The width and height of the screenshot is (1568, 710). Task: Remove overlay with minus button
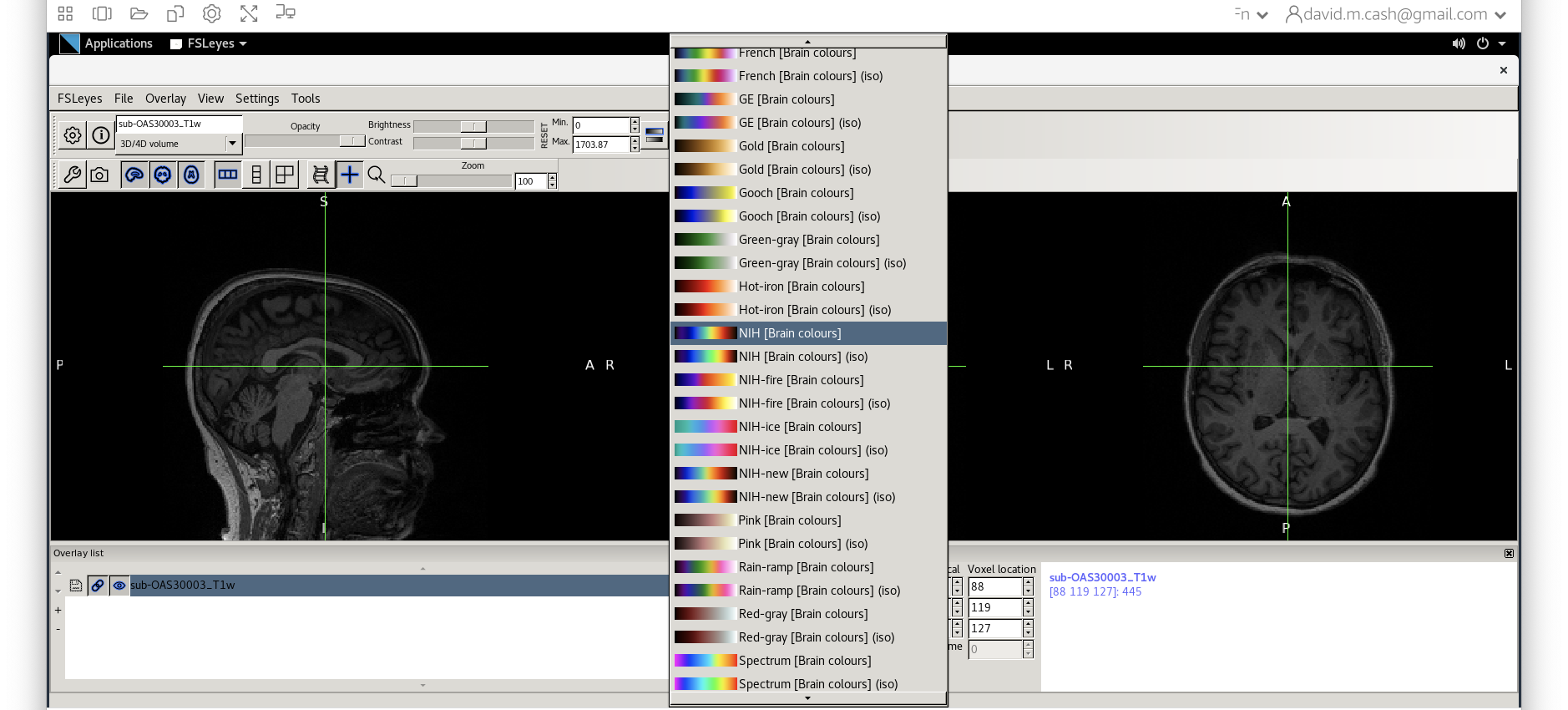[x=58, y=629]
